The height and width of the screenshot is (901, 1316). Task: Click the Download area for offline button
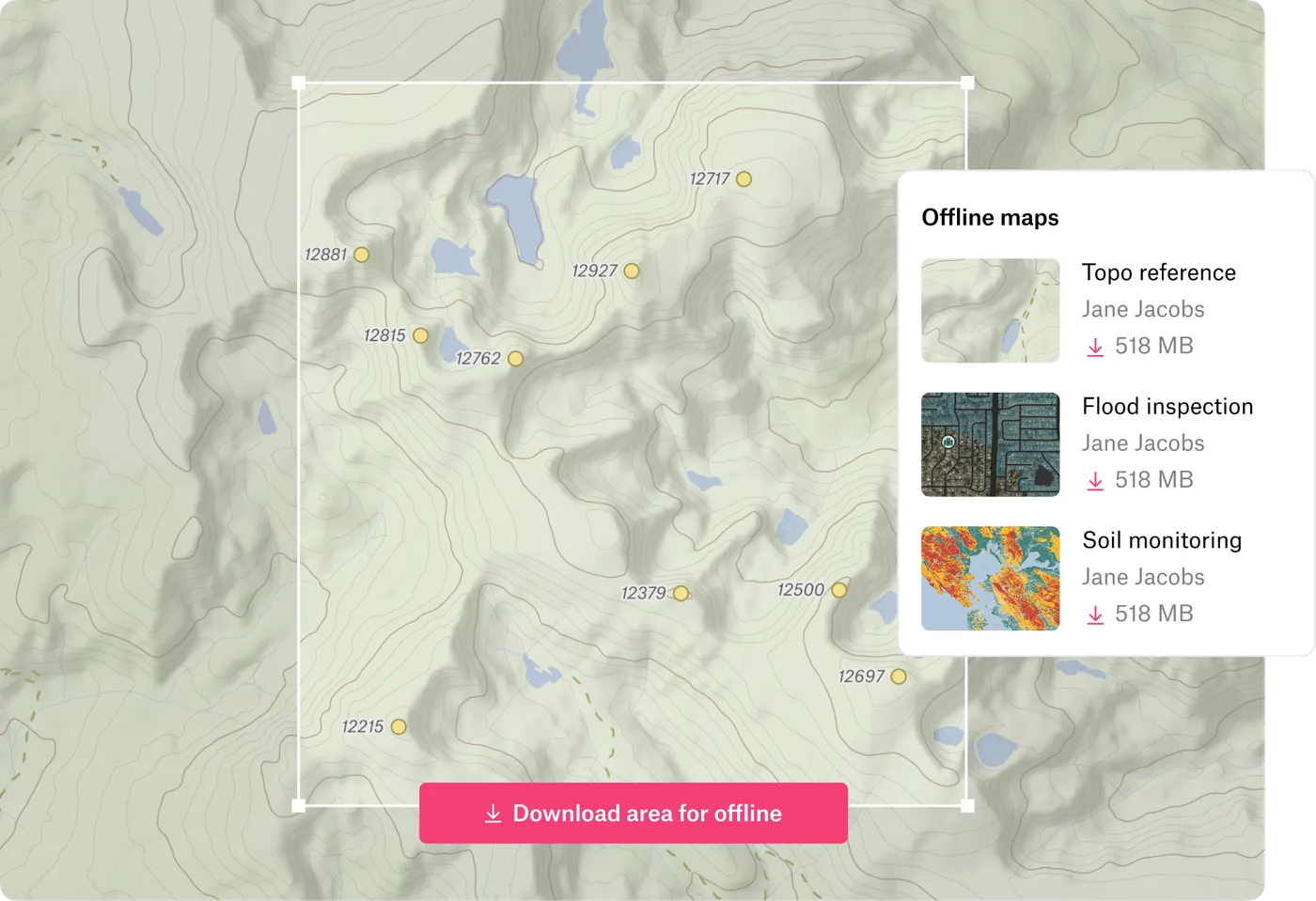coord(634,813)
